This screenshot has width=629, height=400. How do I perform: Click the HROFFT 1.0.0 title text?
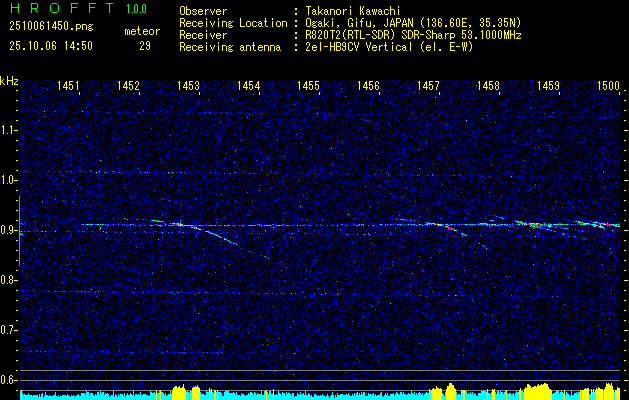(x=78, y=8)
